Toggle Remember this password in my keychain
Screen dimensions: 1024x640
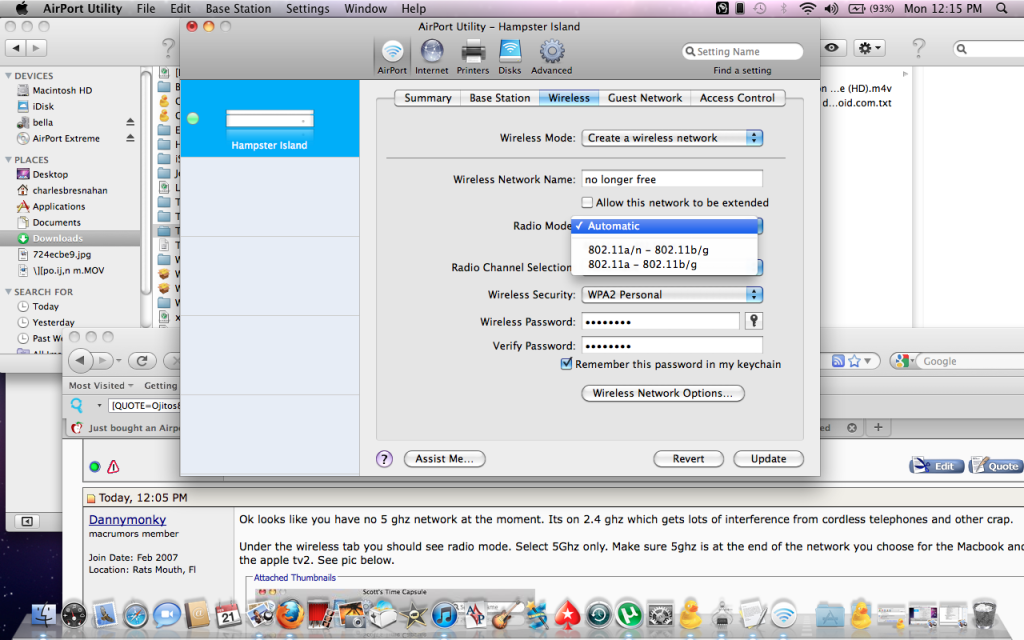(566, 364)
